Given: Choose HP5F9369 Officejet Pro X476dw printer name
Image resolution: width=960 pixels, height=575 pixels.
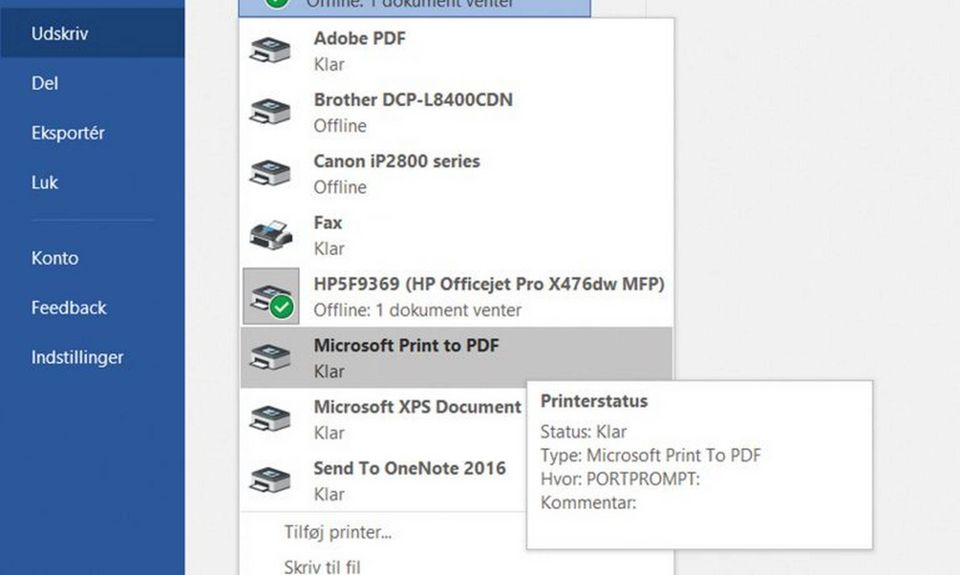Looking at the screenshot, I should pyautogui.click(x=488, y=284).
